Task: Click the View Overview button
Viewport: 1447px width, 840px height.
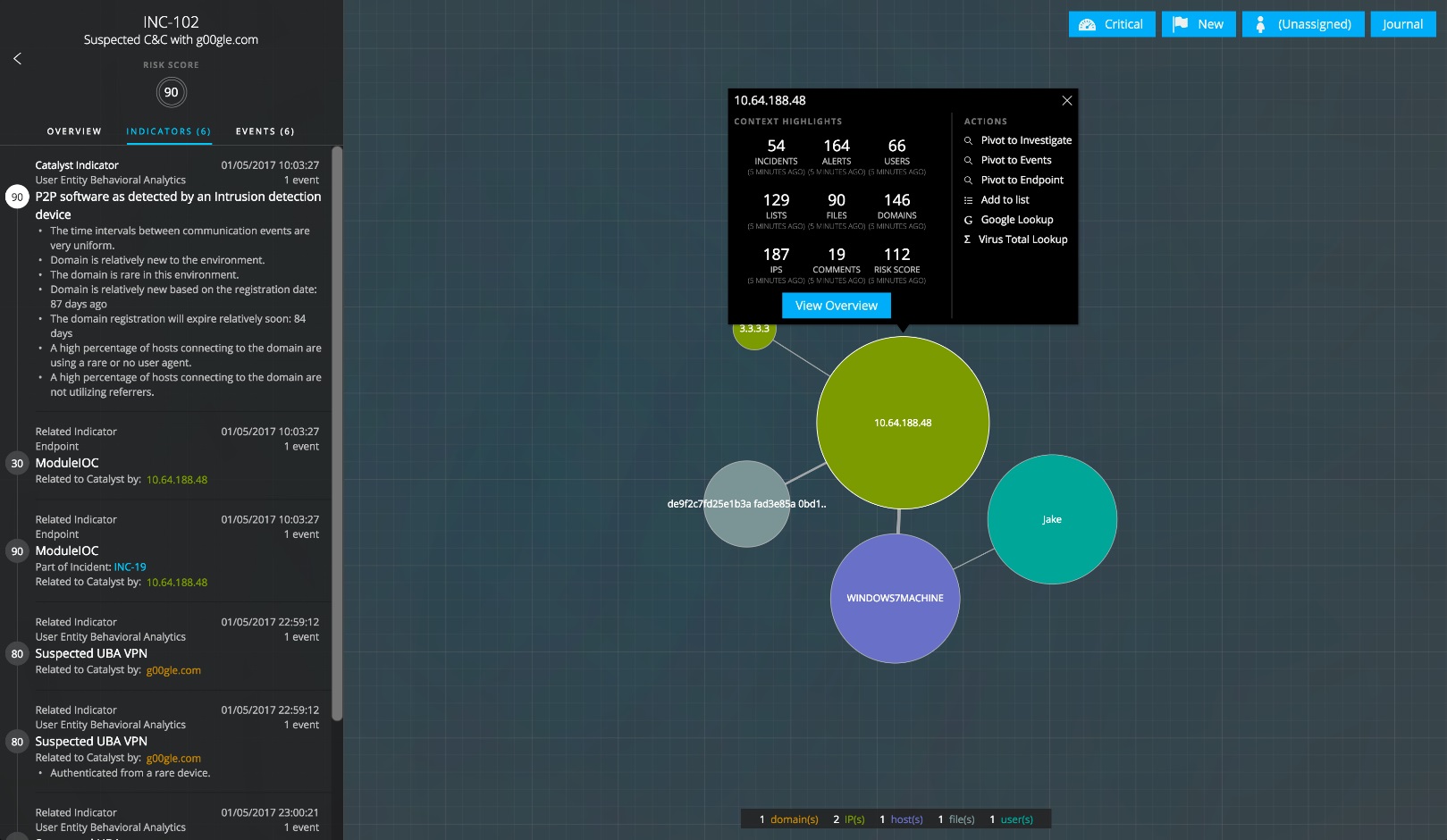Action: [x=836, y=306]
